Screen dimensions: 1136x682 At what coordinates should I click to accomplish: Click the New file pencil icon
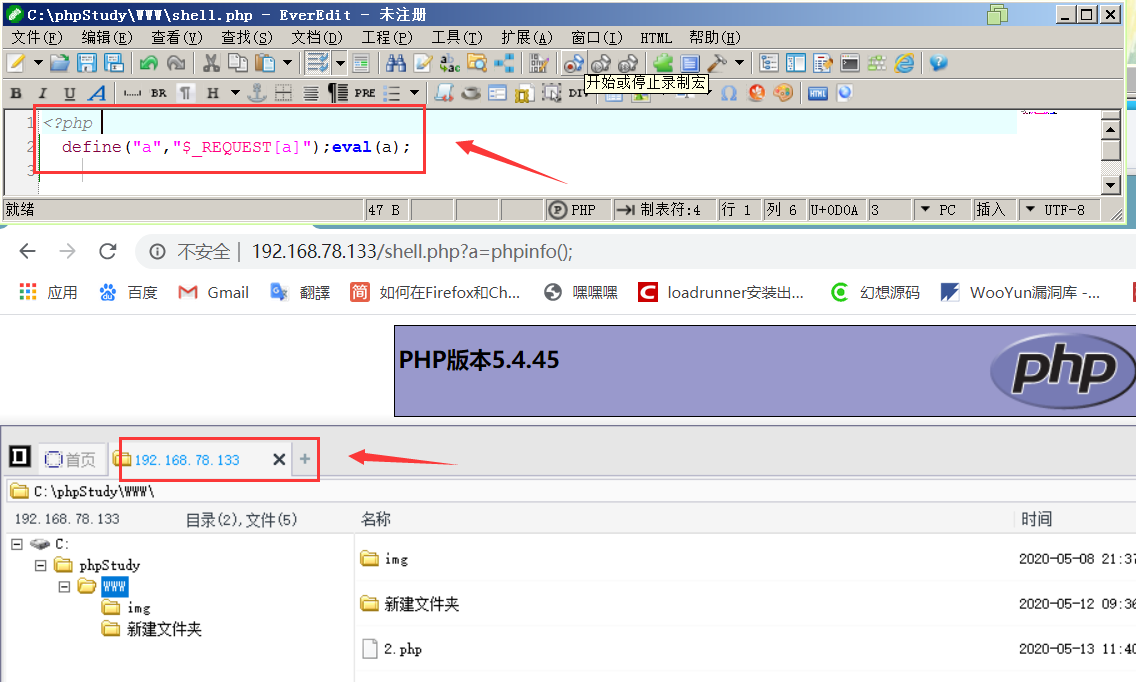point(16,64)
